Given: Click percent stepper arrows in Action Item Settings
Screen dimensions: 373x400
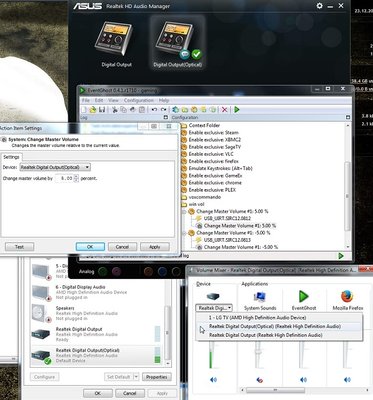Looking at the screenshot, I should (x=76, y=178).
